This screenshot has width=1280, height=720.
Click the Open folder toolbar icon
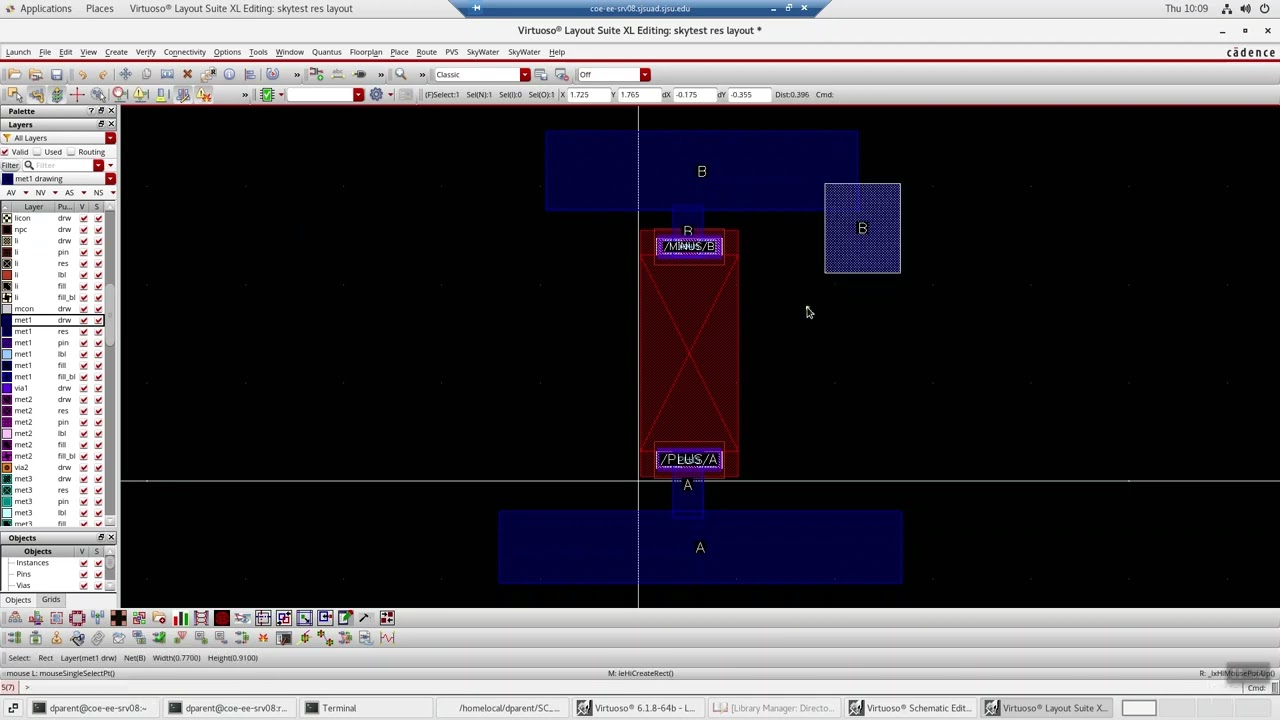(x=14, y=75)
